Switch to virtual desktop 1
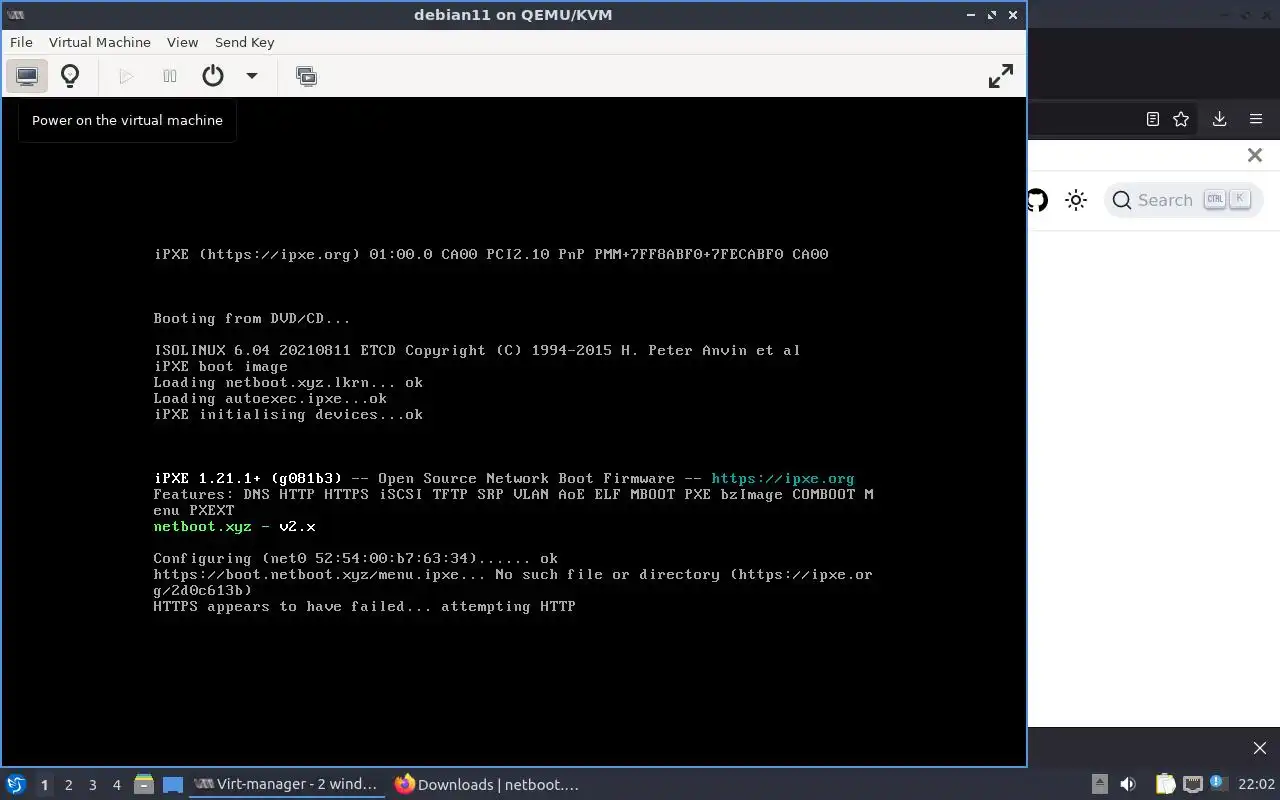The width and height of the screenshot is (1280, 800). [x=44, y=785]
